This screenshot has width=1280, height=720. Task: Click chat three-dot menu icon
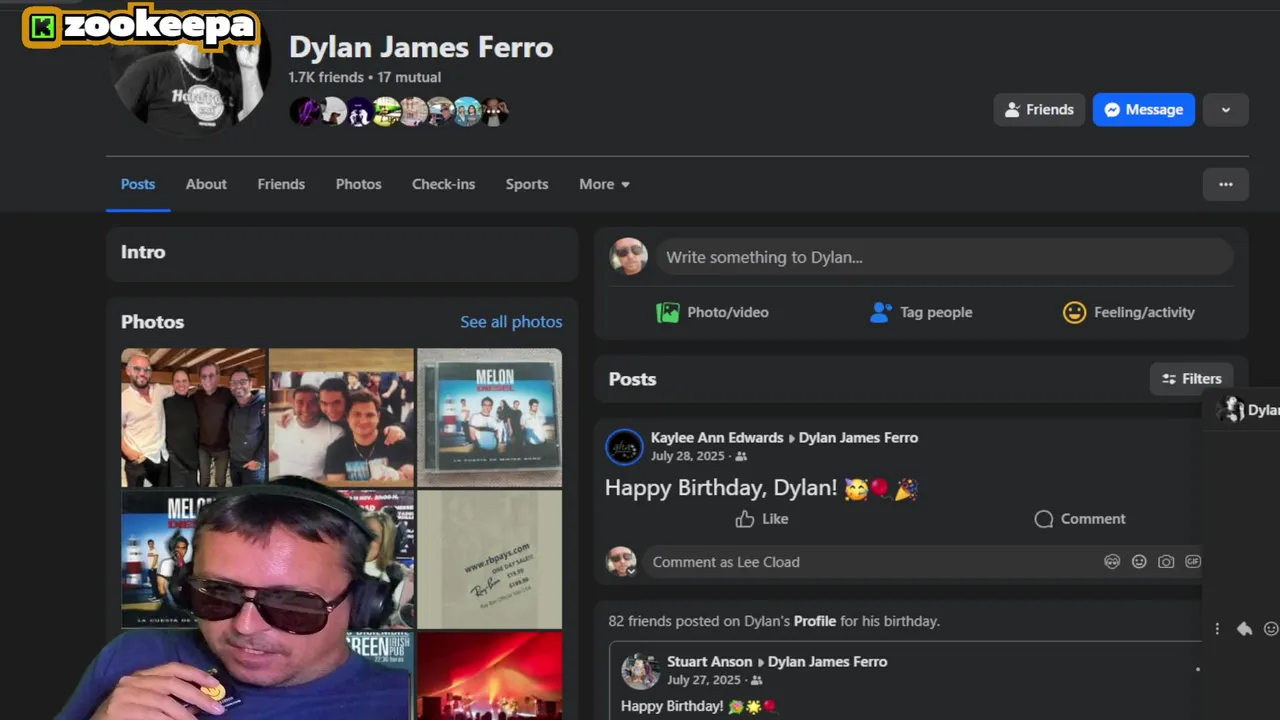[1217, 629]
